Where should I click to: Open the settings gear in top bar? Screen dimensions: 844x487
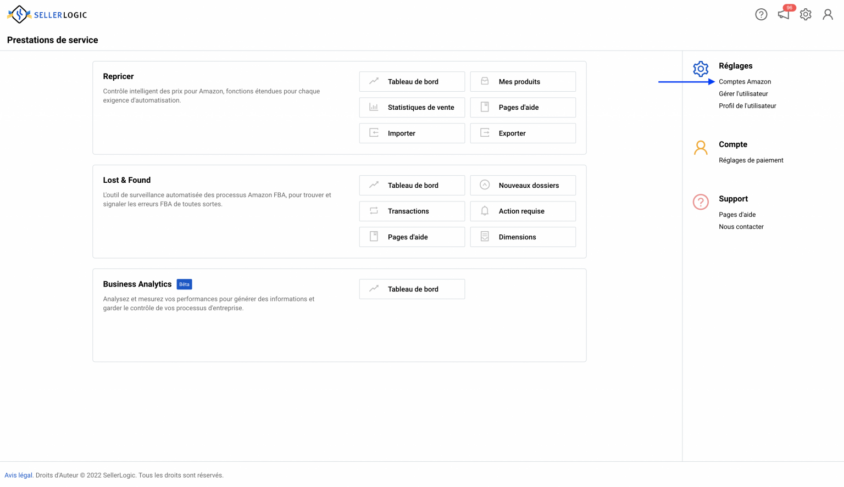[805, 15]
